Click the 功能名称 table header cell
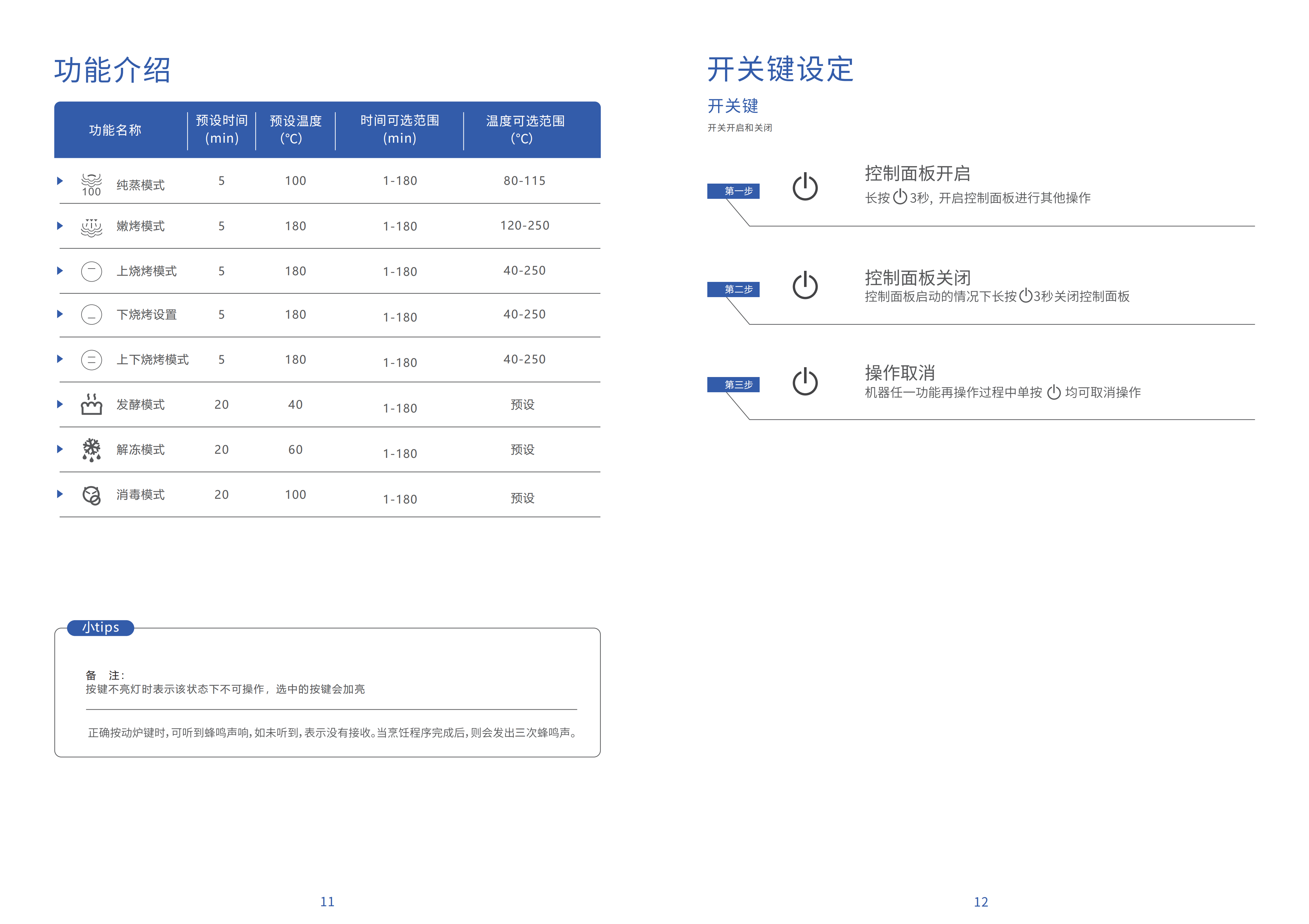Viewport: 1309px width, 924px height. pos(115,130)
